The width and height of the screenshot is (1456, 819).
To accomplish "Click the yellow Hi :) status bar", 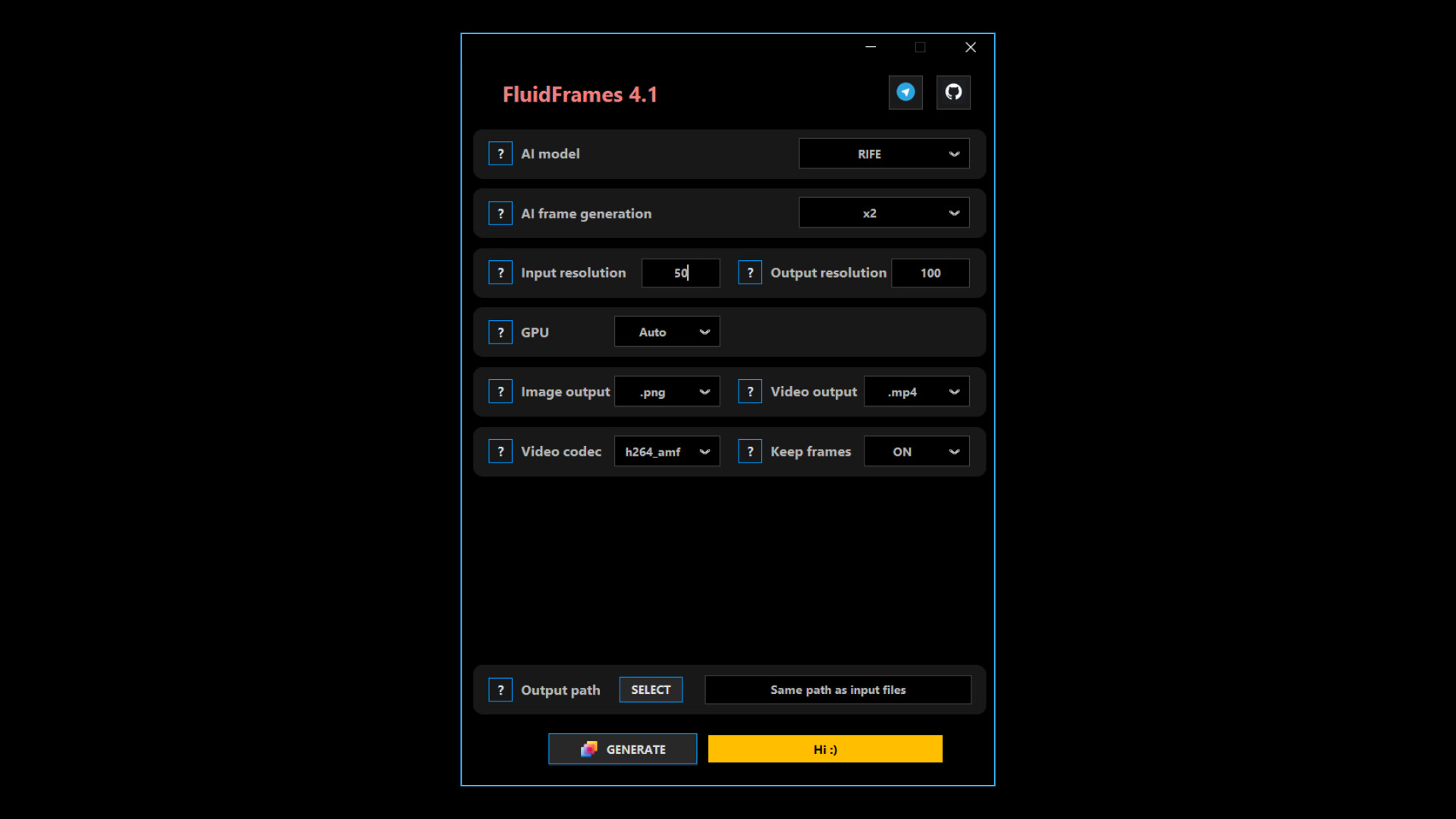I will (x=825, y=749).
